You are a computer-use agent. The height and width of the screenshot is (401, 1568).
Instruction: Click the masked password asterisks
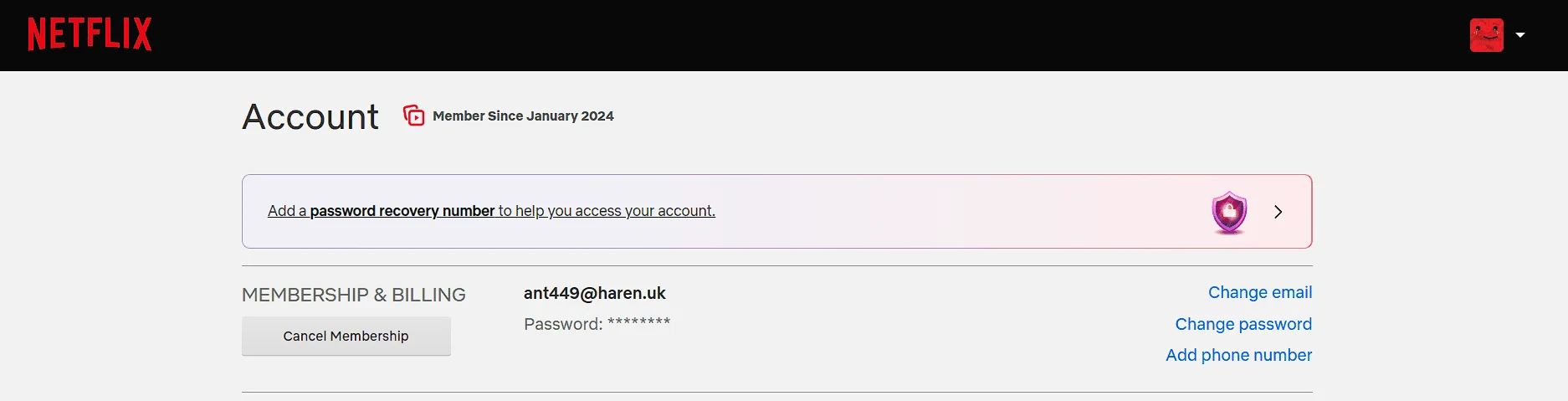tap(638, 322)
